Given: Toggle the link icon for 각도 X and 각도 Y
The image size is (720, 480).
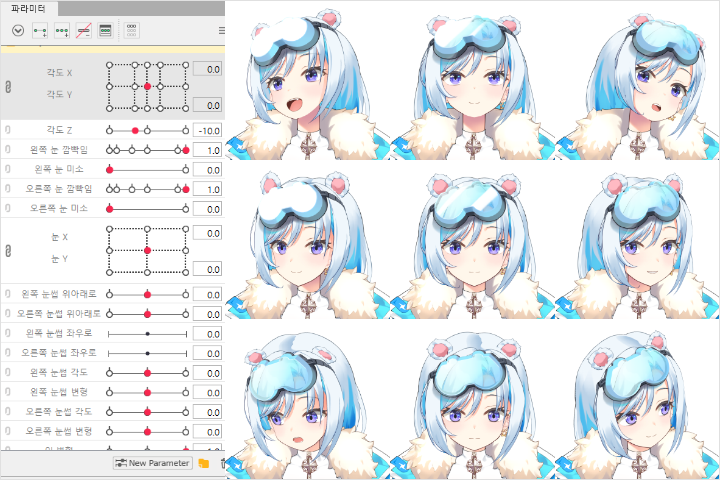Looking at the screenshot, I should (8, 86).
